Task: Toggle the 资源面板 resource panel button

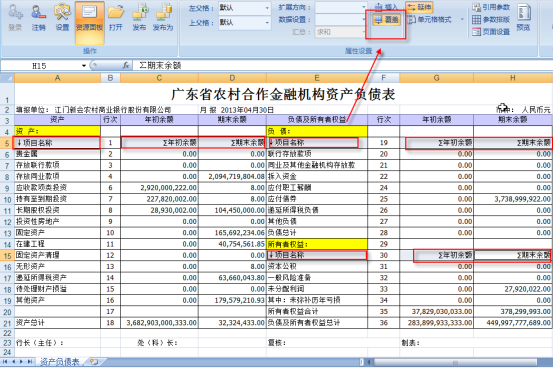Action: [x=89, y=22]
